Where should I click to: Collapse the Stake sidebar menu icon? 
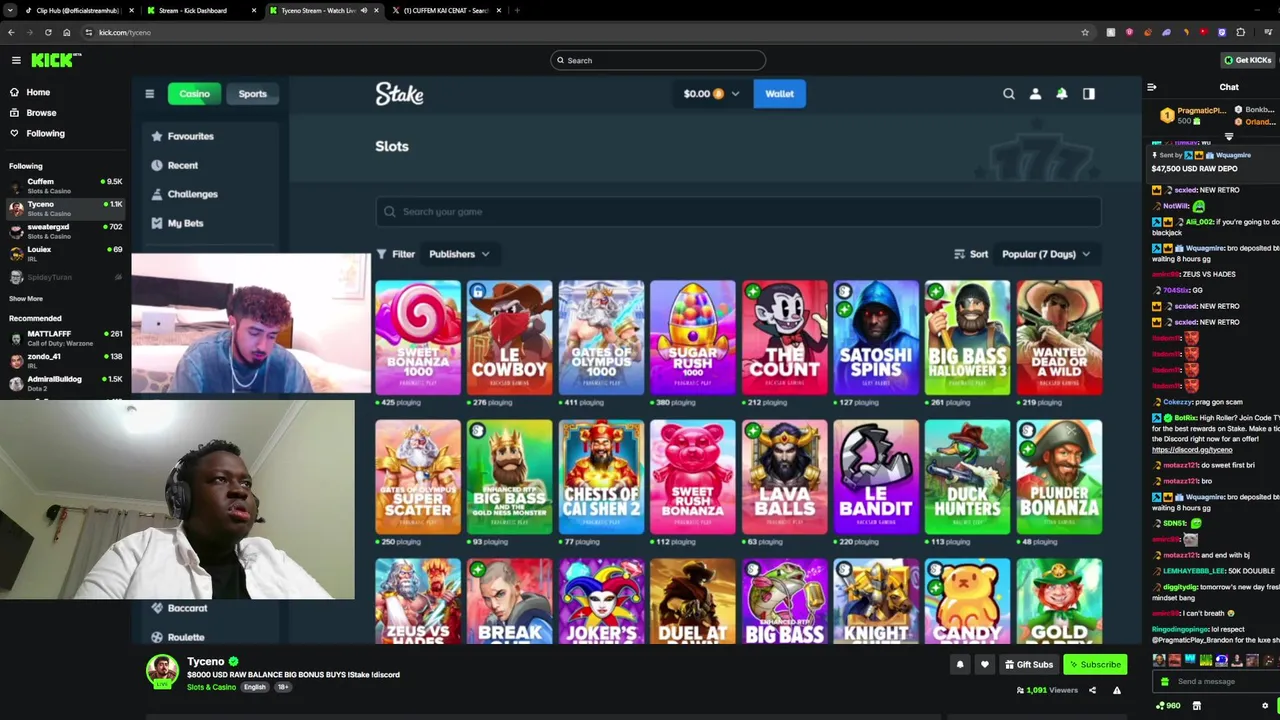[150, 94]
